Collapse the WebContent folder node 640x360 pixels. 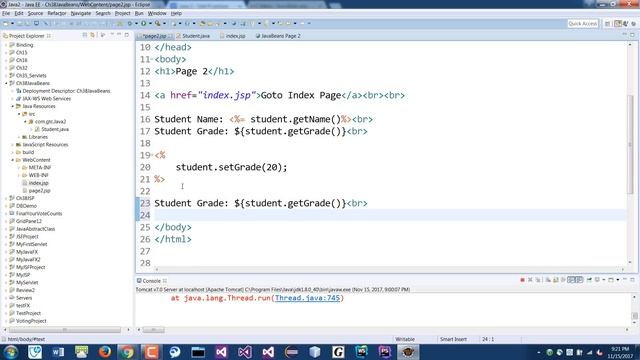pyautogui.click(x=13, y=160)
